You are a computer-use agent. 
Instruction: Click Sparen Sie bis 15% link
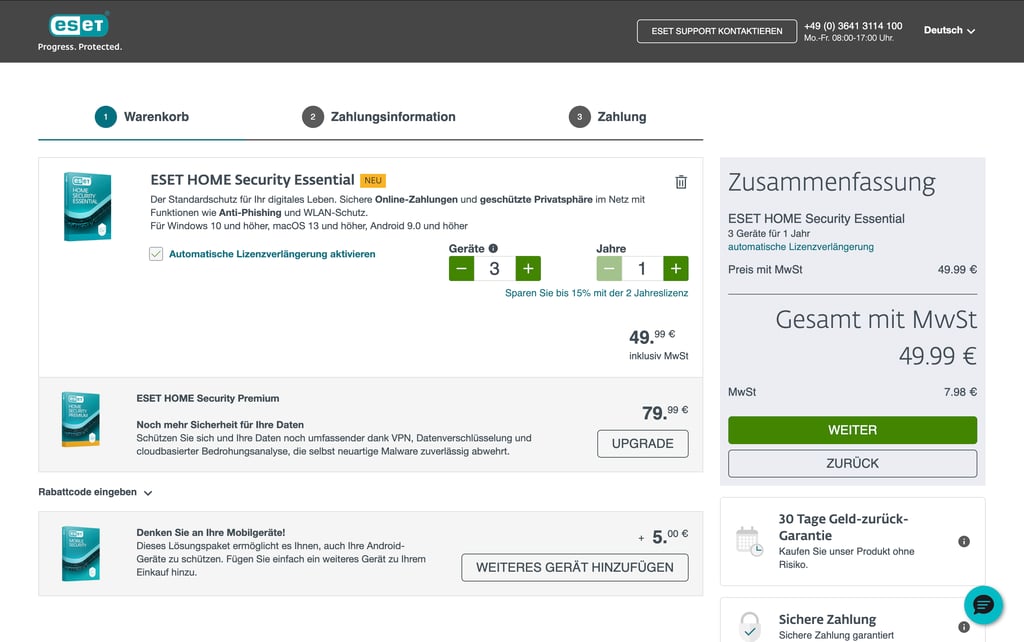[596, 293]
